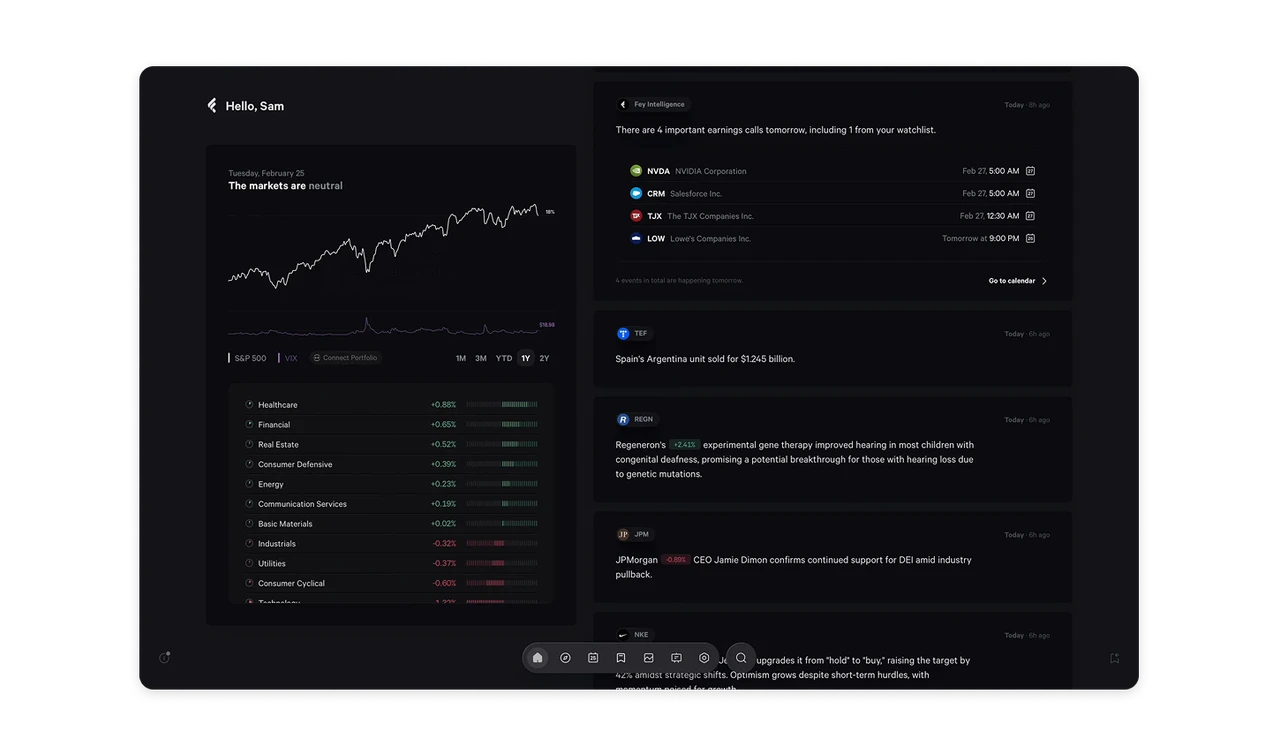Open the Basic Materials sector row
This screenshot has width=1280, height=754.
391,524
